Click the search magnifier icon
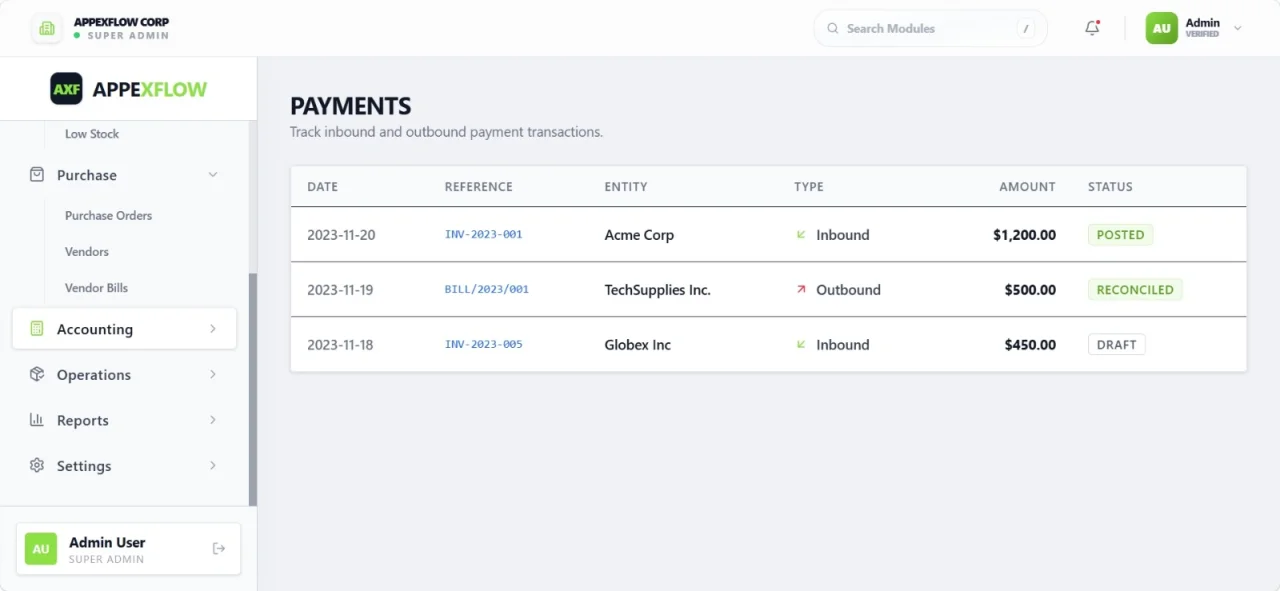Viewport: 1280px width, 591px height. pos(833,28)
